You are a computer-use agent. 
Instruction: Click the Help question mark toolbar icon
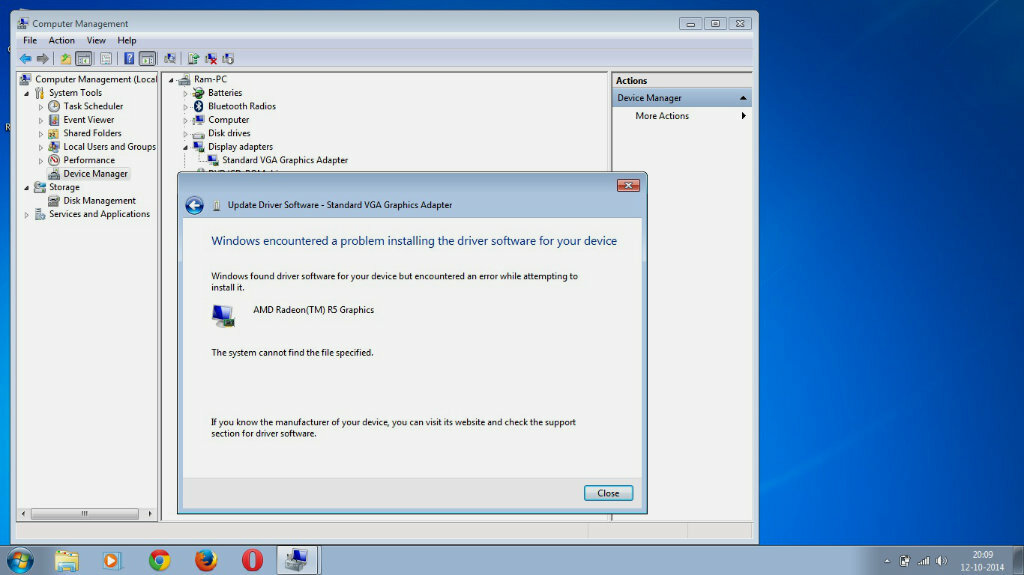(x=129, y=59)
